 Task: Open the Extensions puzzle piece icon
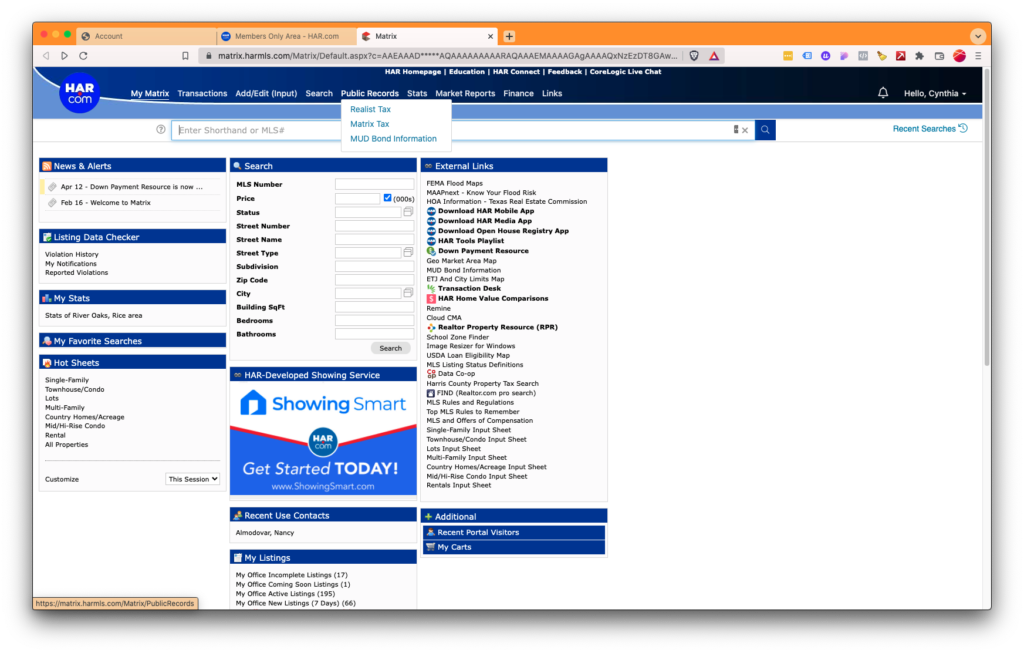[920, 56]
